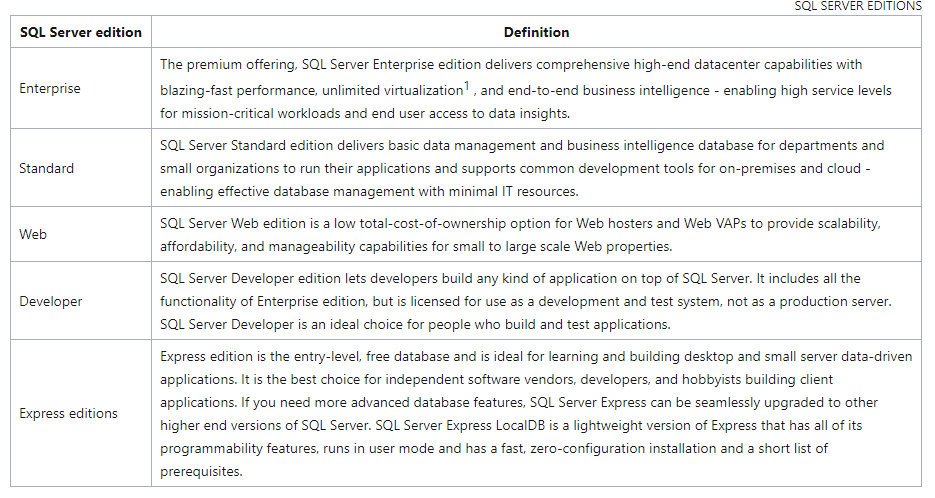The image size is (935, 498).
Task: Select the Standard edition row label
Action: coord(47,168)
